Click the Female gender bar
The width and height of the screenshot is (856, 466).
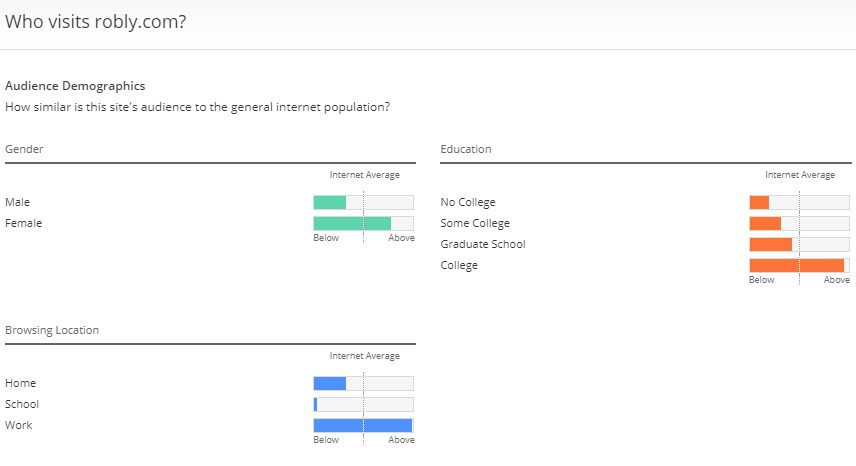(x=364, y=223)
